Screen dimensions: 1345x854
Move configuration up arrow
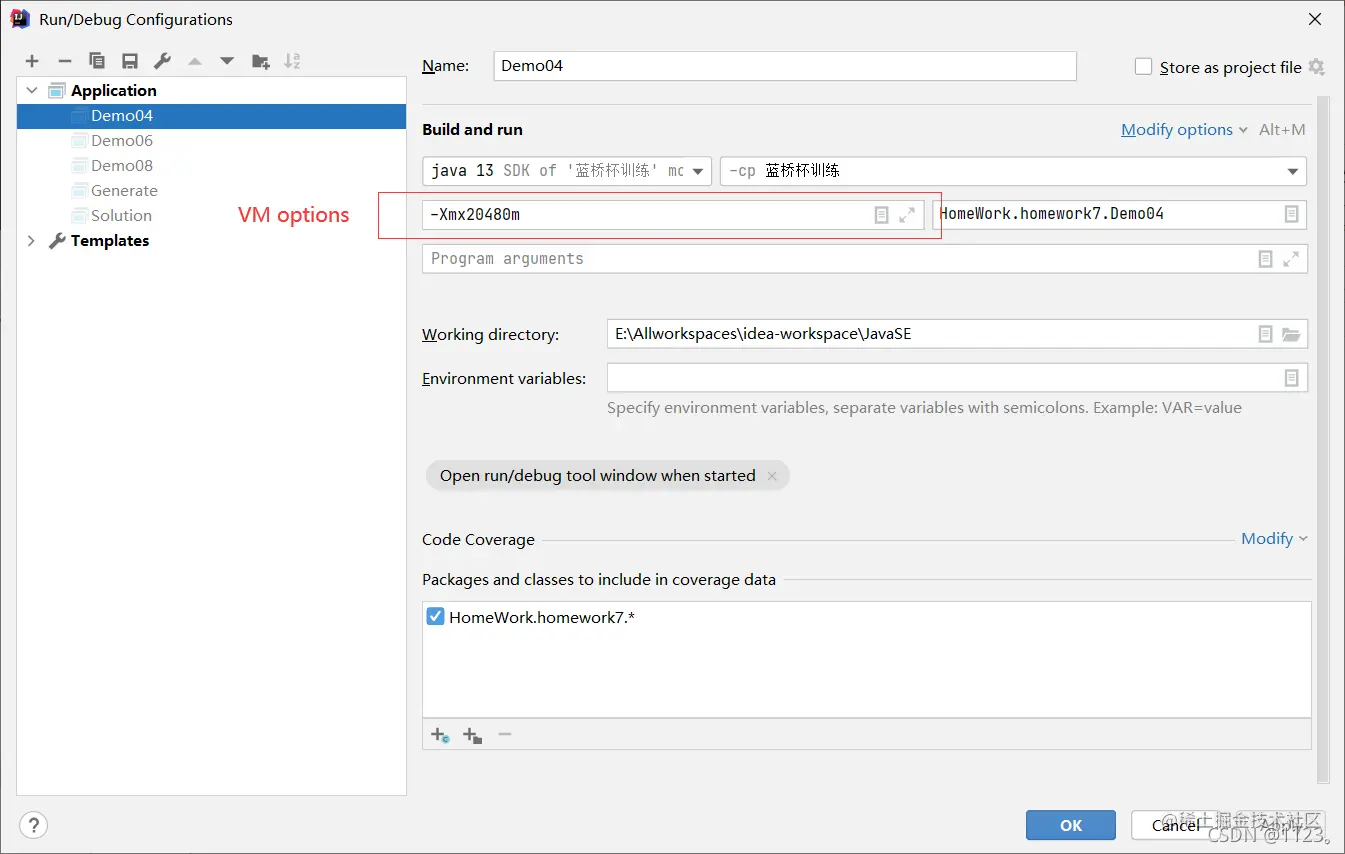click(195, 61)
